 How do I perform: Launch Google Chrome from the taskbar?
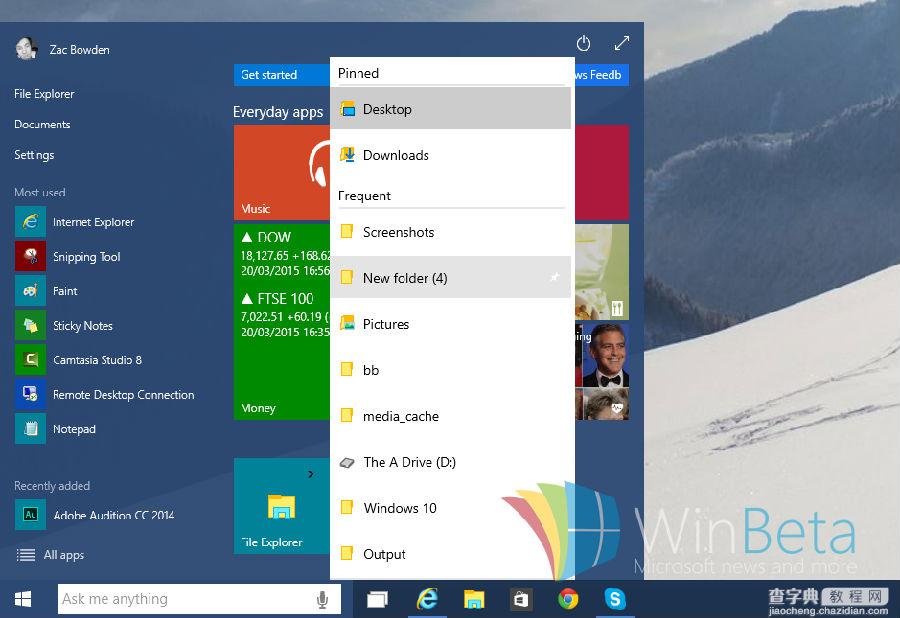tap(568, 598)
